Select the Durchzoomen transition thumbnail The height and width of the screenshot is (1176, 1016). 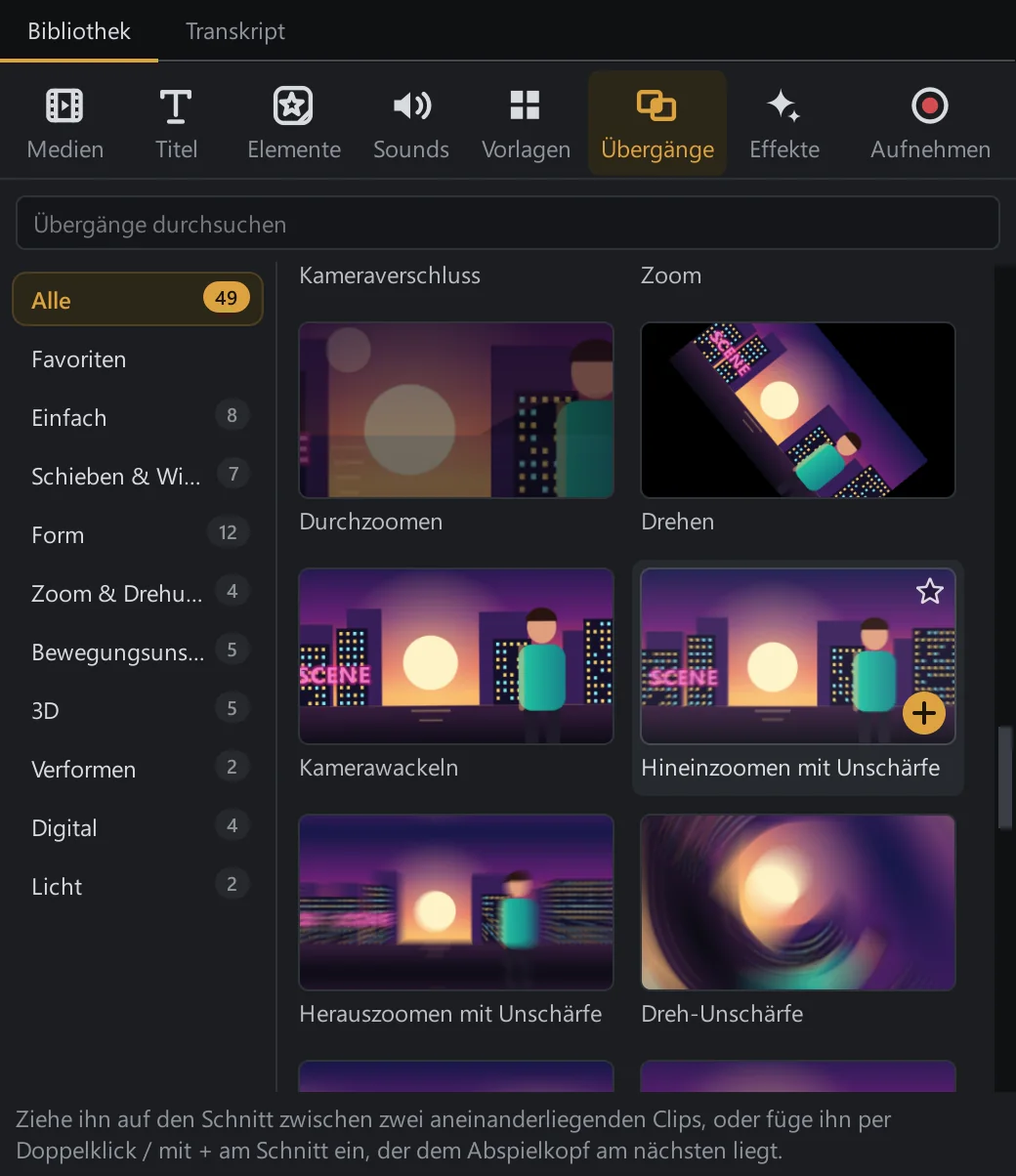pyautogui.click(x=456, y=410)
